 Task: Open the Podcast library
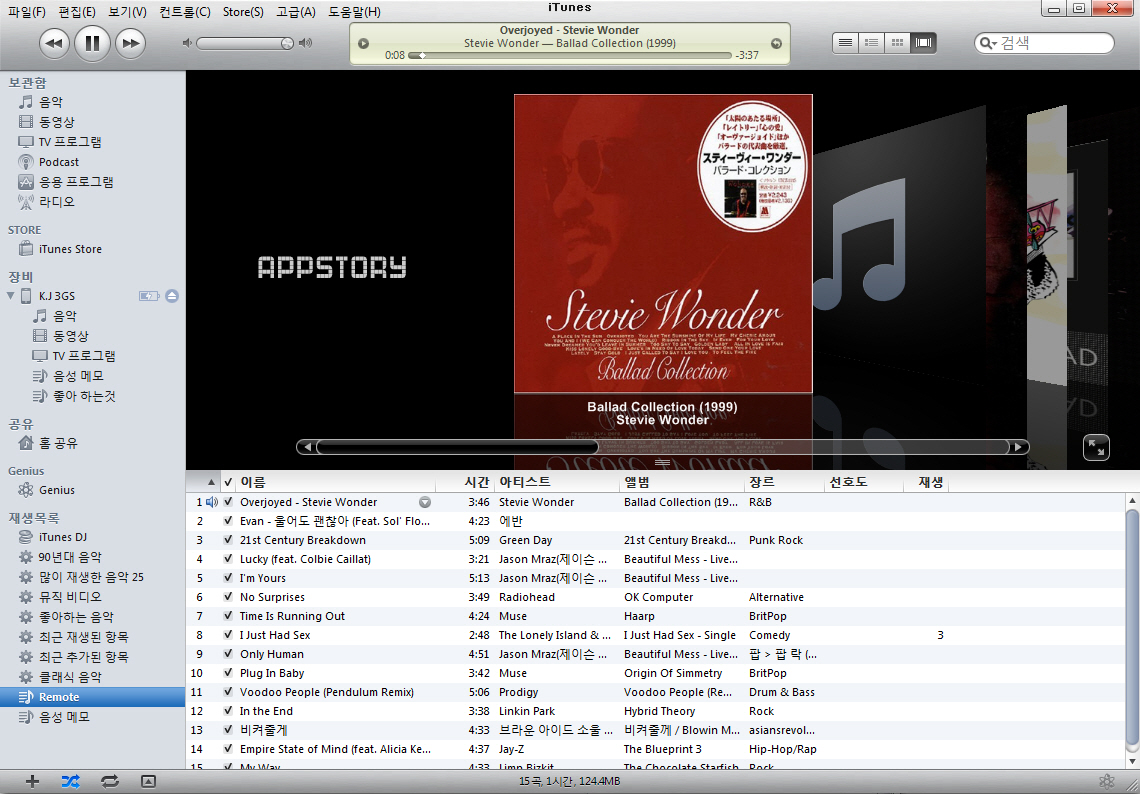coord(59,162)
